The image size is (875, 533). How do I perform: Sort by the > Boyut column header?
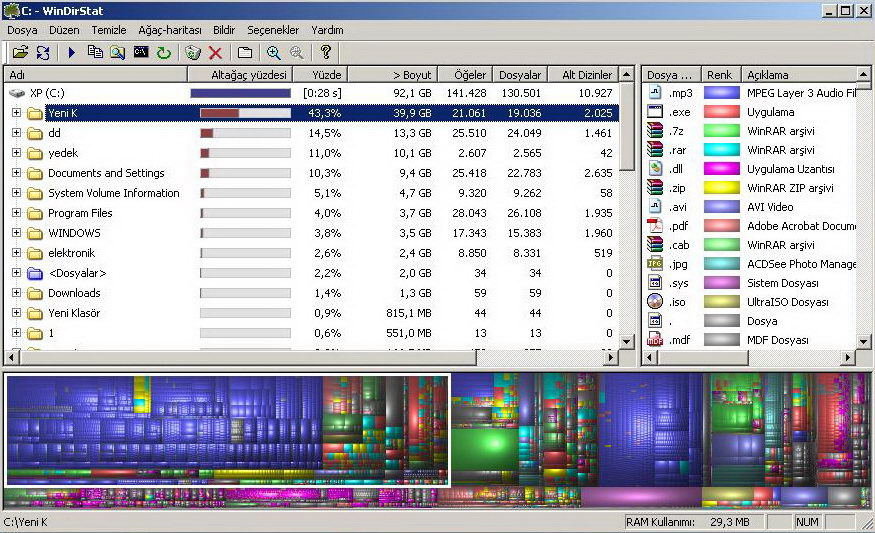[393, 75]
